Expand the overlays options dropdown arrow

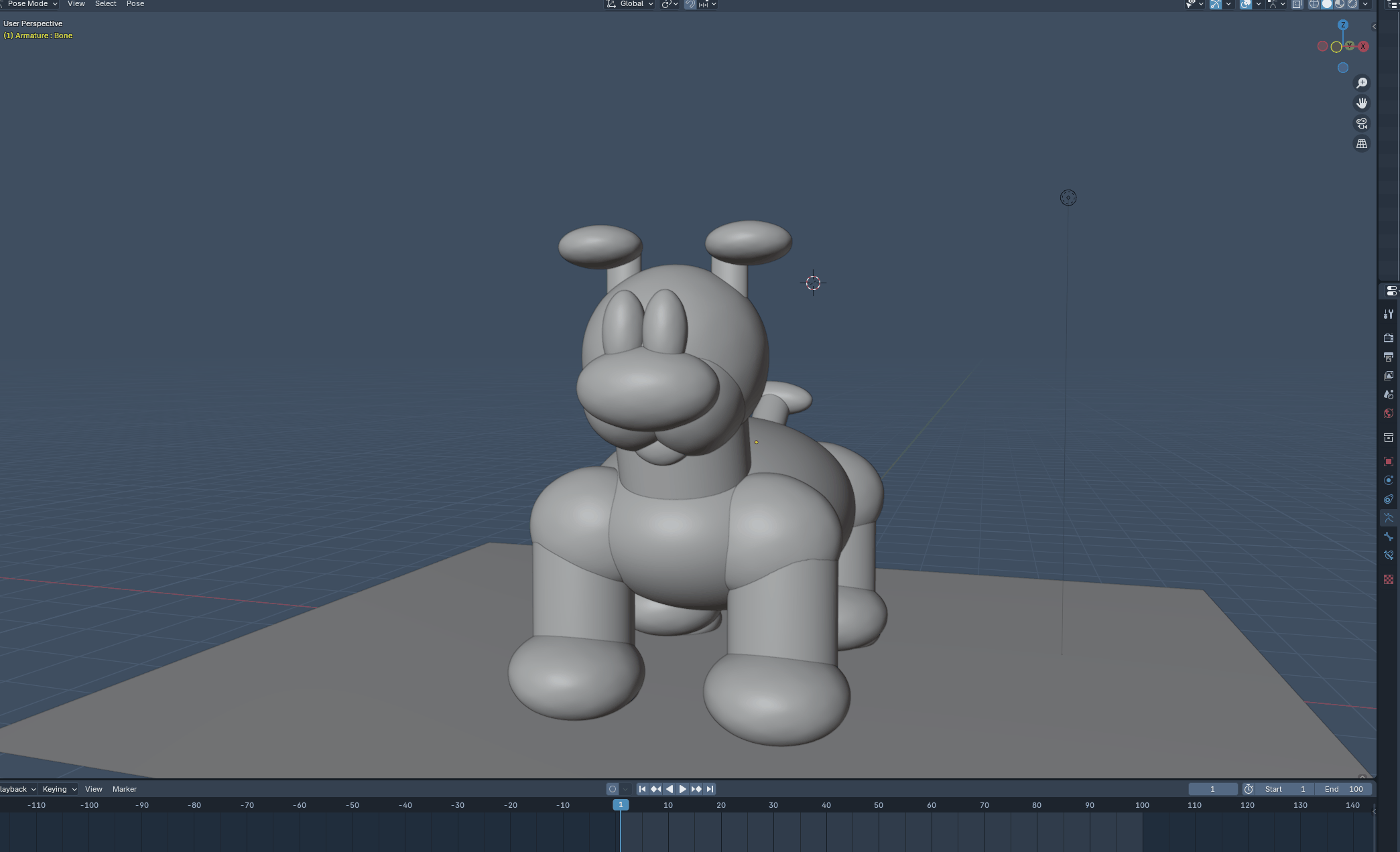(1259, 4)
